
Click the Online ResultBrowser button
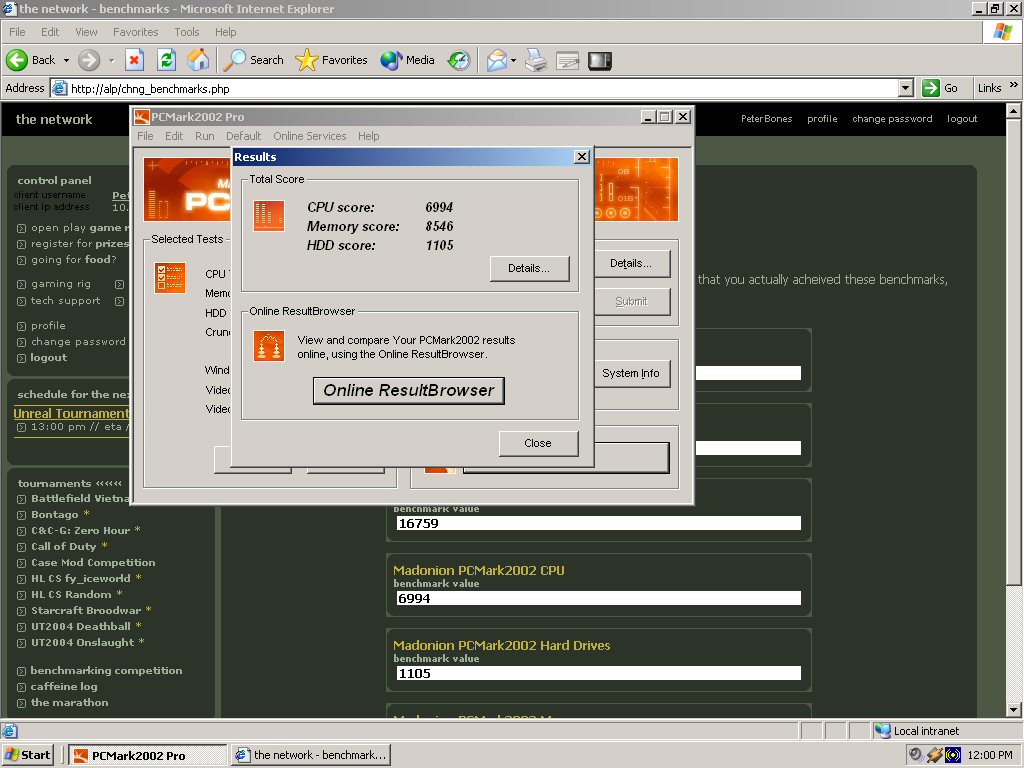[409, 391]
